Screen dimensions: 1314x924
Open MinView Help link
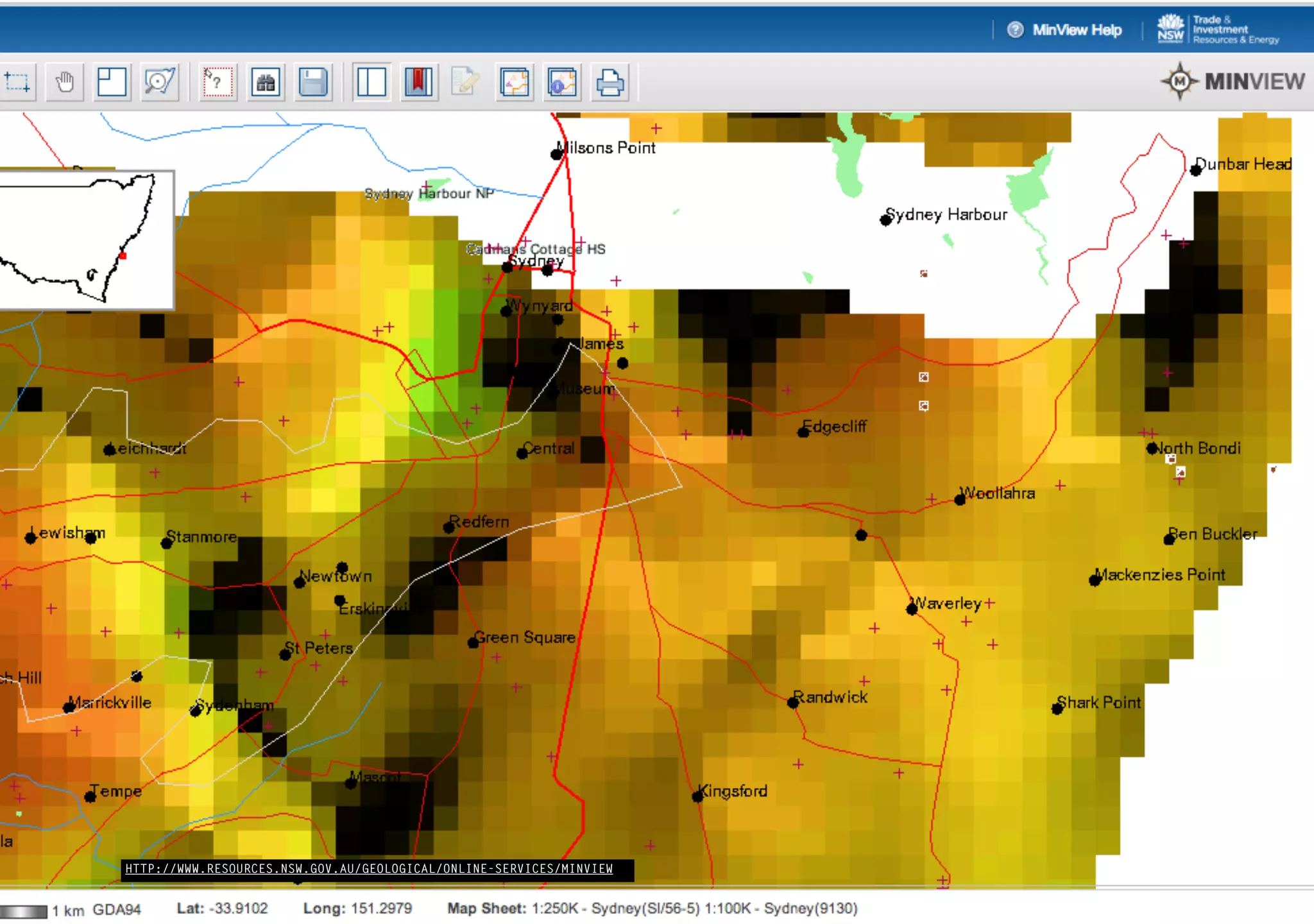click(x=1065, y=30)
